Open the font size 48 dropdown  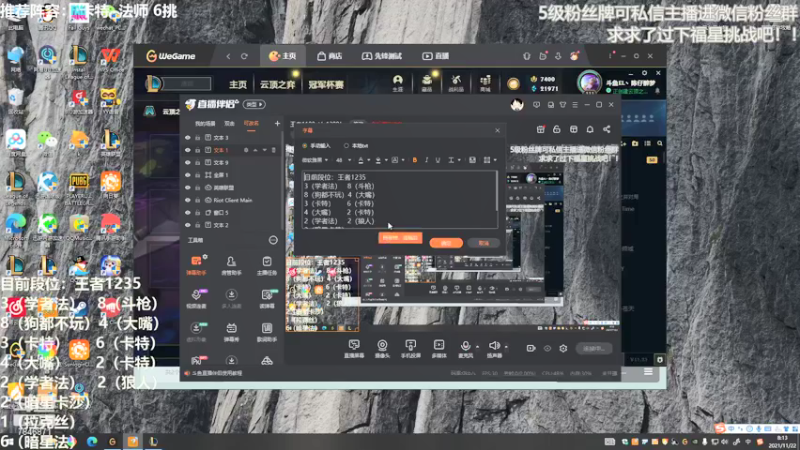[343, 160]
